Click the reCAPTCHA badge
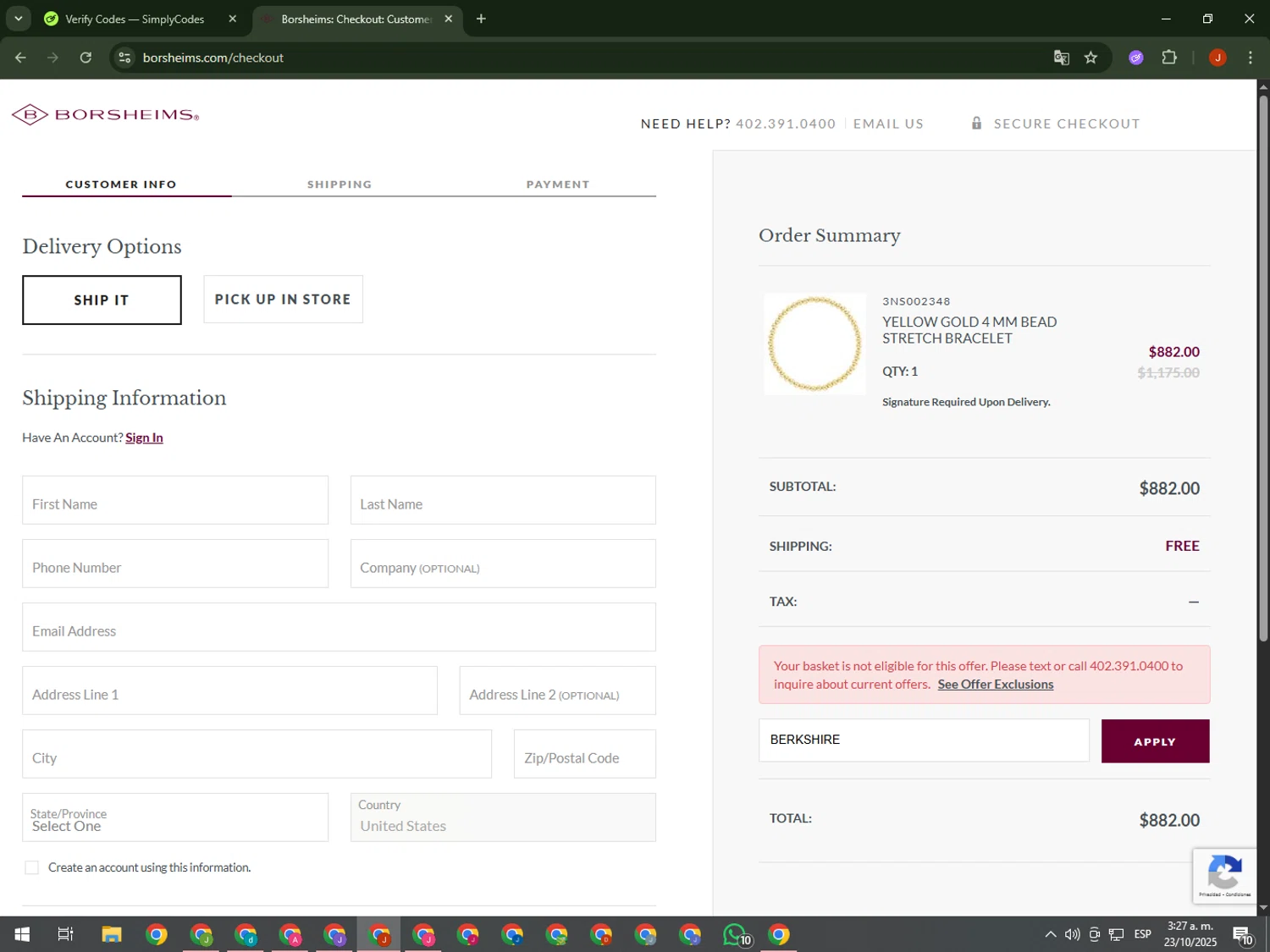Screen dimensions: 1270x952 pos(1224,875)
